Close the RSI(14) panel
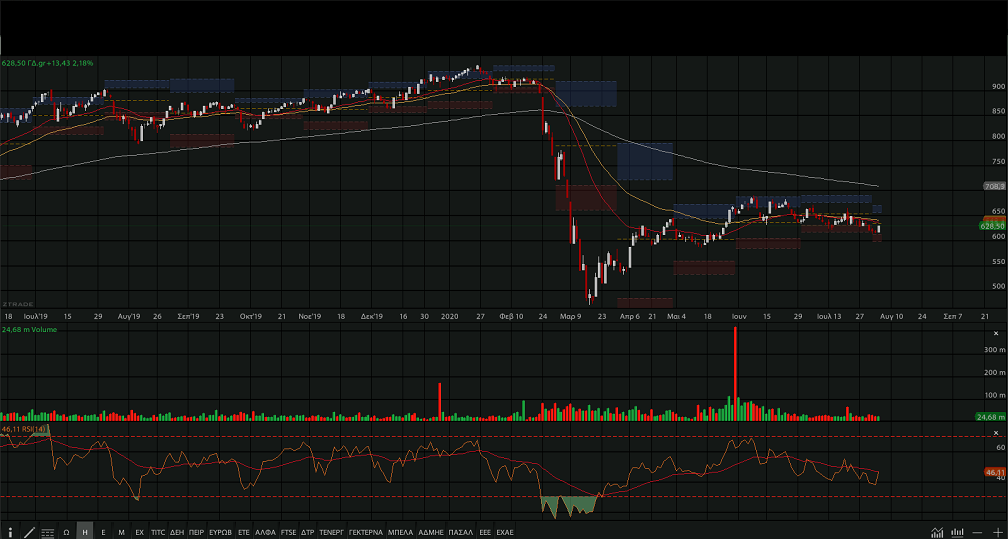1008x539 pixels. (x=996, y=433)
